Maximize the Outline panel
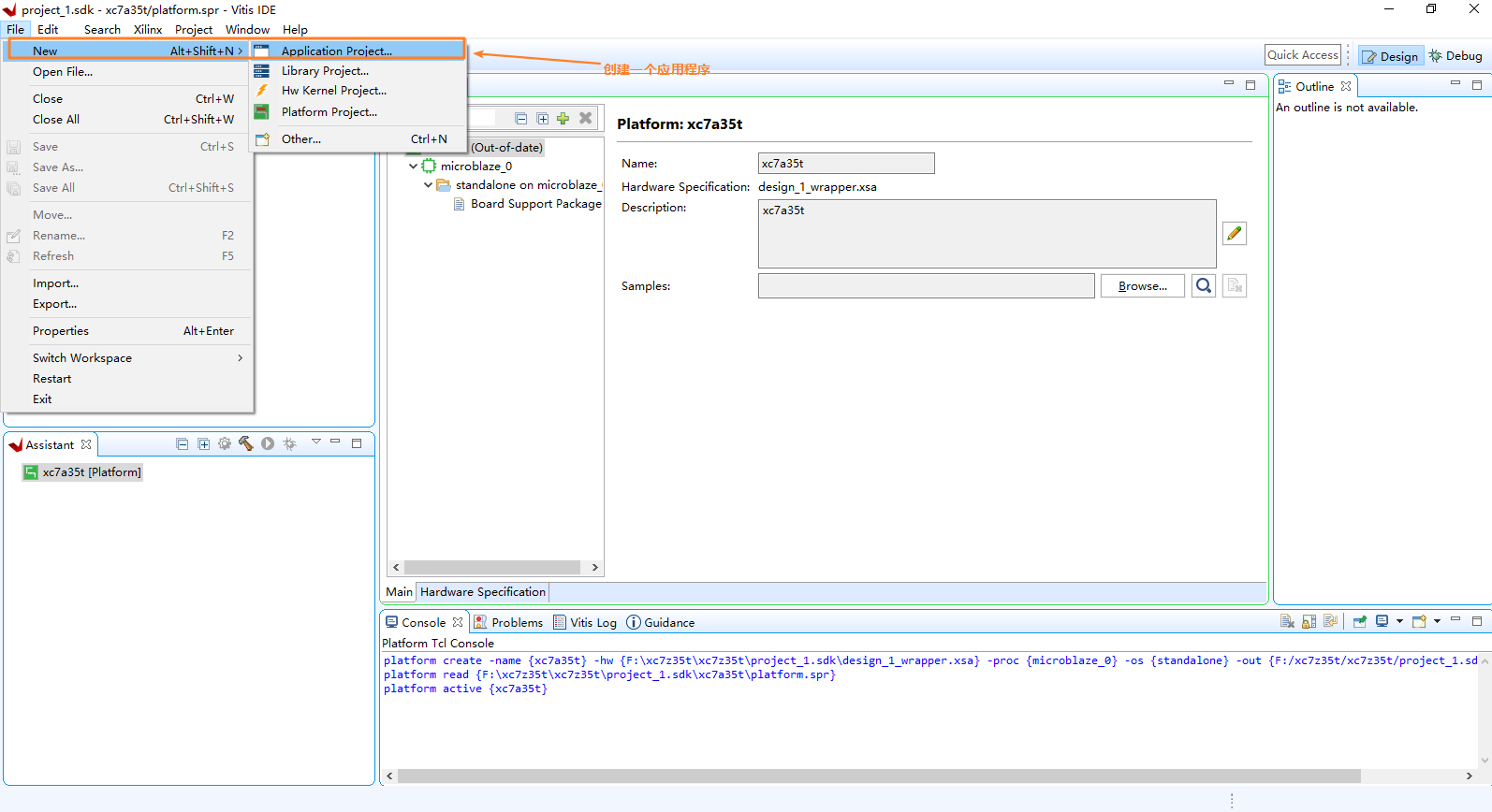 click(x=1477, y=85)
